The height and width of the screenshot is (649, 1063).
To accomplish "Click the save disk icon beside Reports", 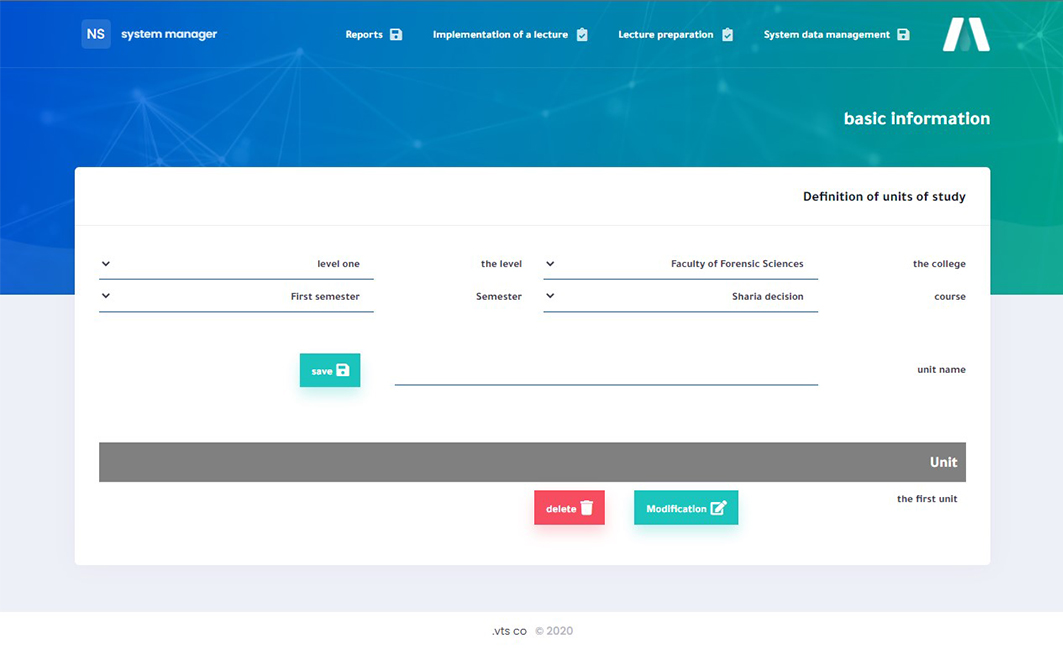I will (x=396, y=35).
